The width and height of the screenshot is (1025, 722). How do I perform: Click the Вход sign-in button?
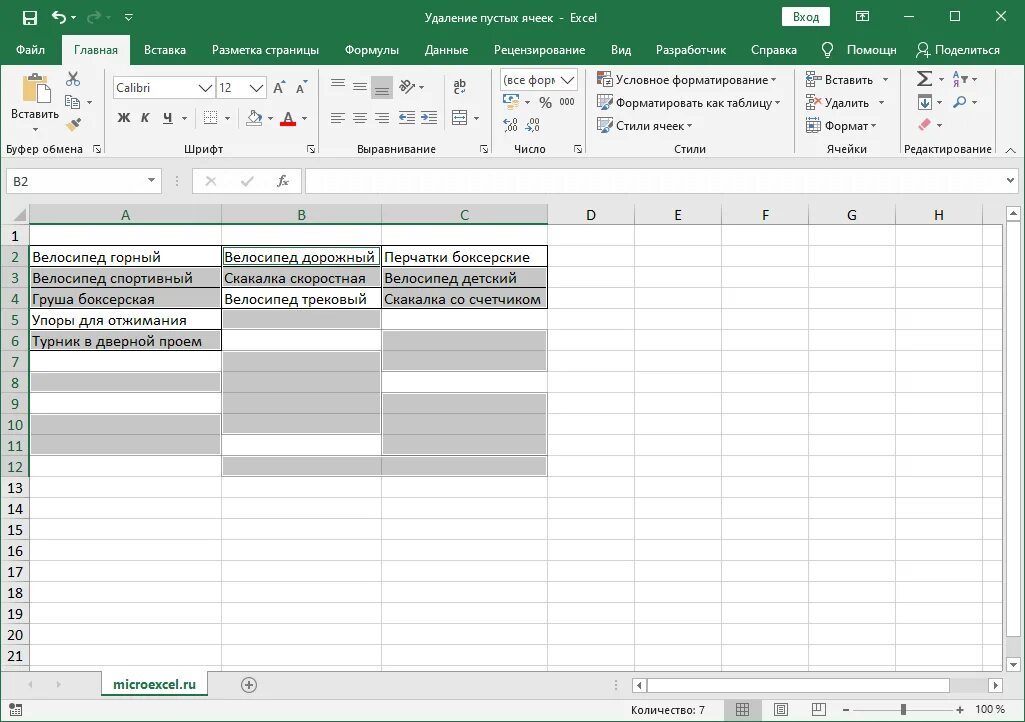click(805, 17)
